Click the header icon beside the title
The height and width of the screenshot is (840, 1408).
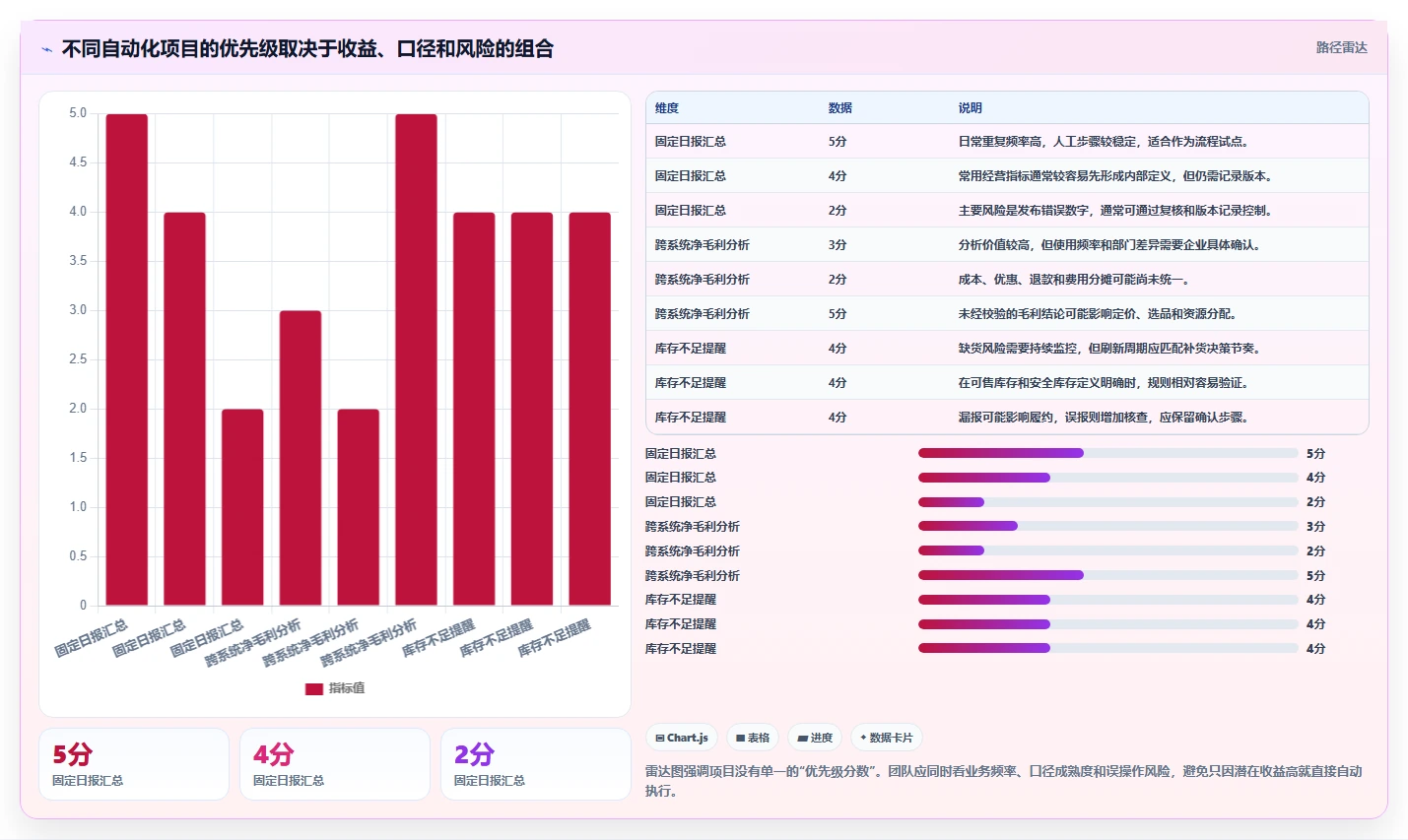coord(46,49)
